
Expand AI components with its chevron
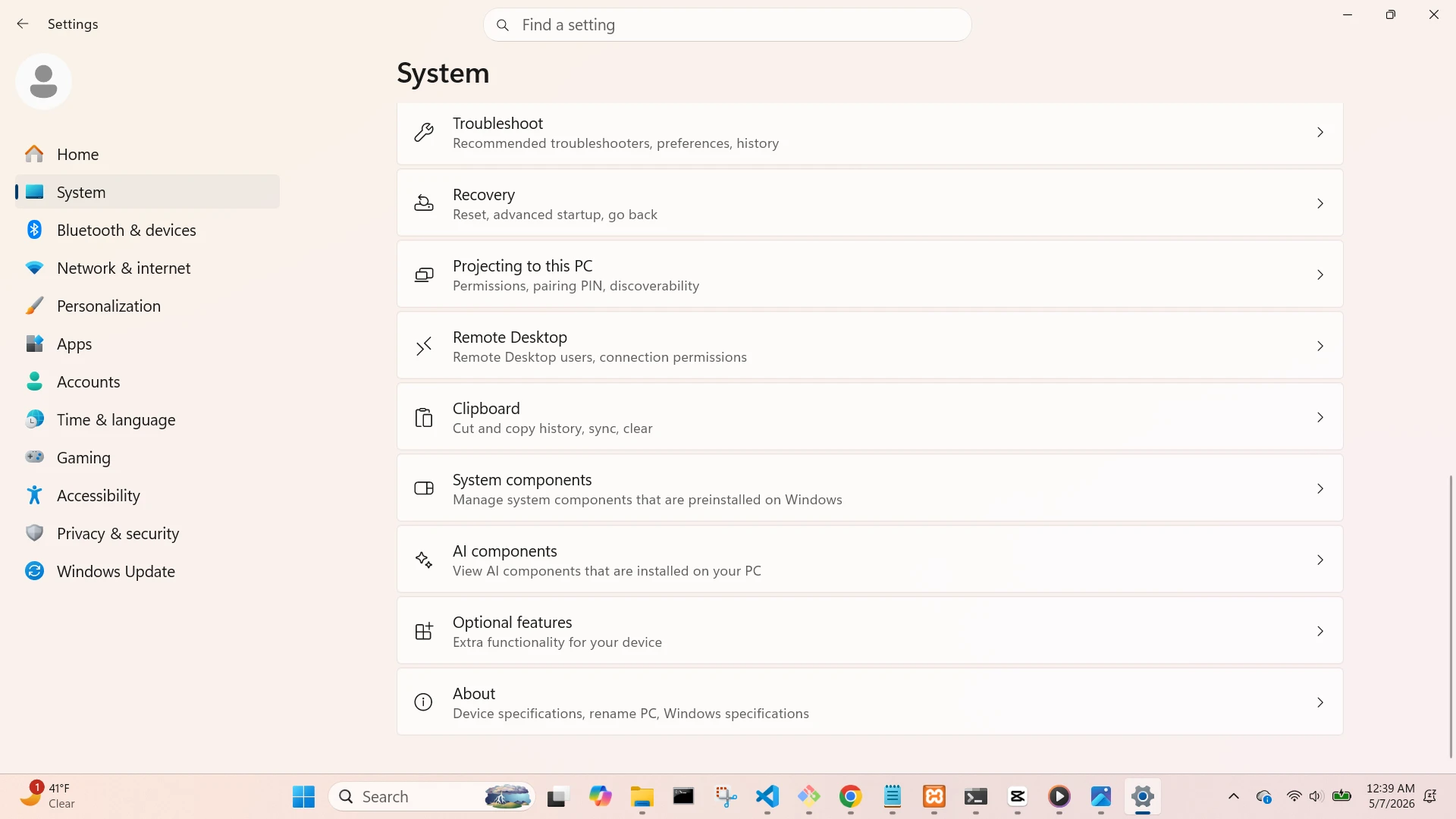(1320, 560)
